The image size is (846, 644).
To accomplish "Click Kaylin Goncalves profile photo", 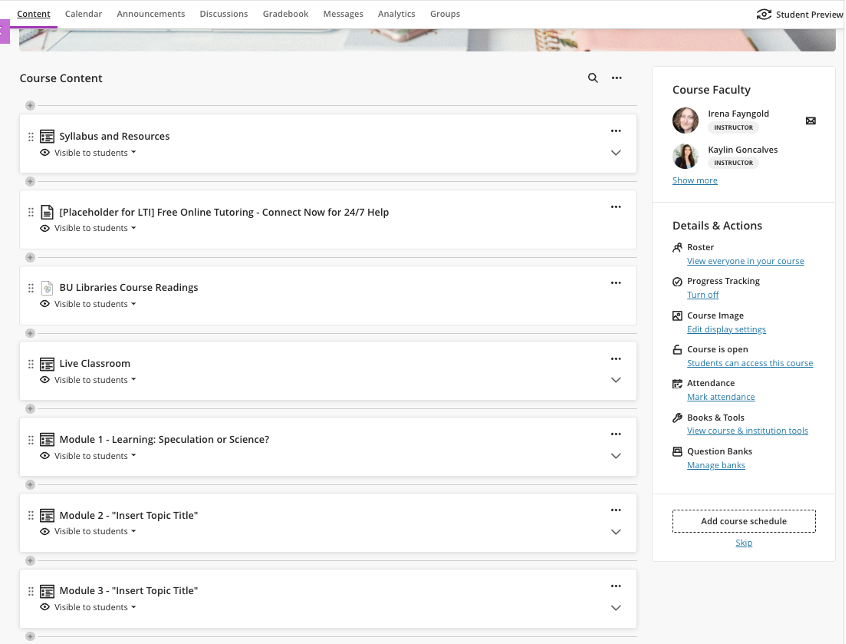I will tap(685, 156).
